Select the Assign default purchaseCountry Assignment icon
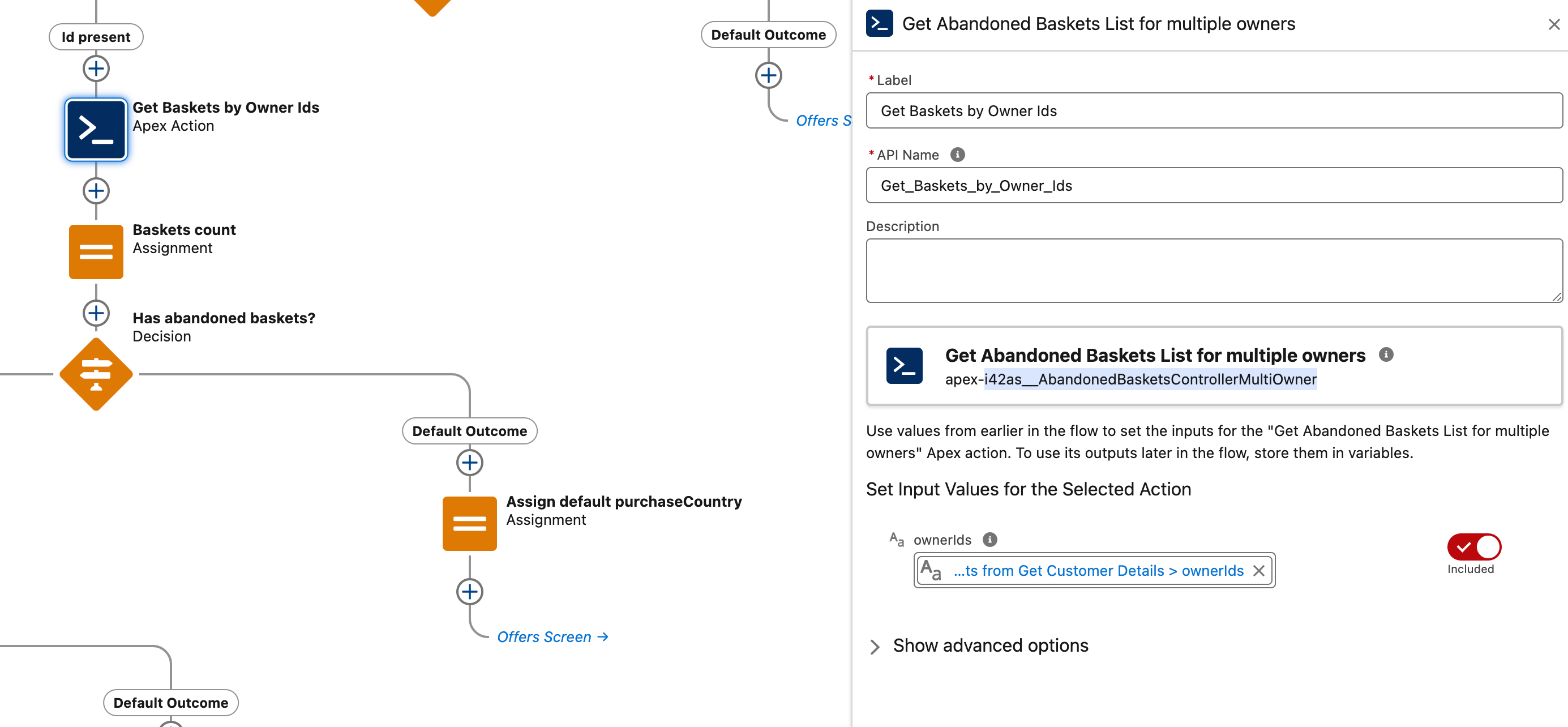1568x727 pixels. (469, 523)
